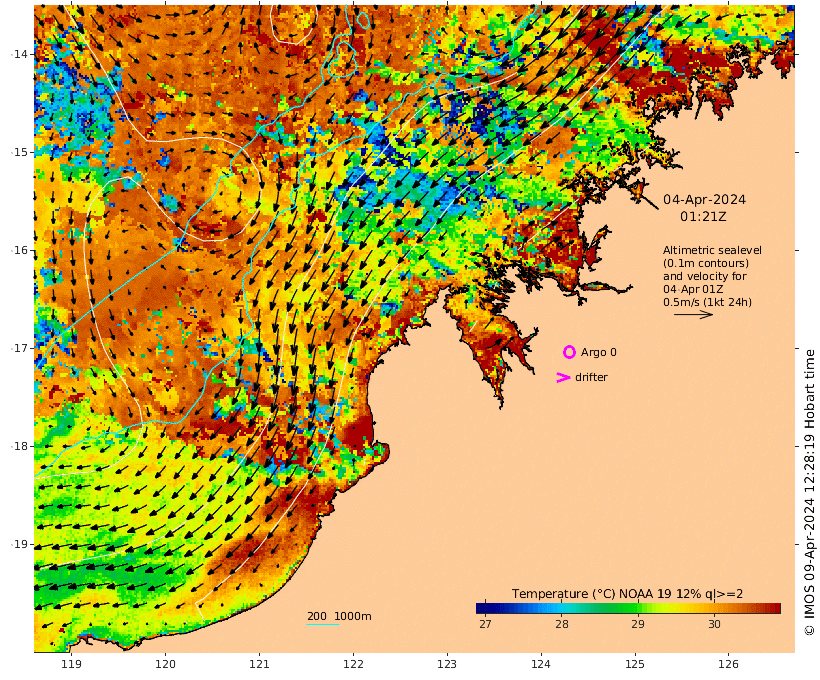Click the latitude axis label -16
Viewport: 820px width, 680px height.
19,250
